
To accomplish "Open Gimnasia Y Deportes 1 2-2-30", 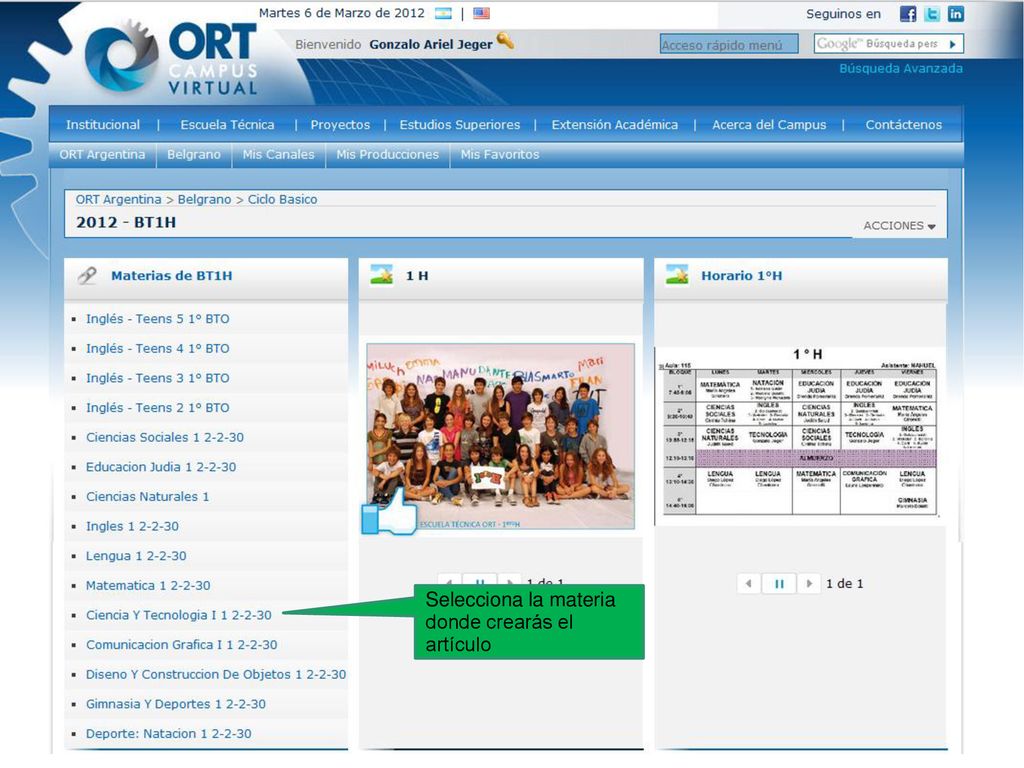I will (176, 704).
